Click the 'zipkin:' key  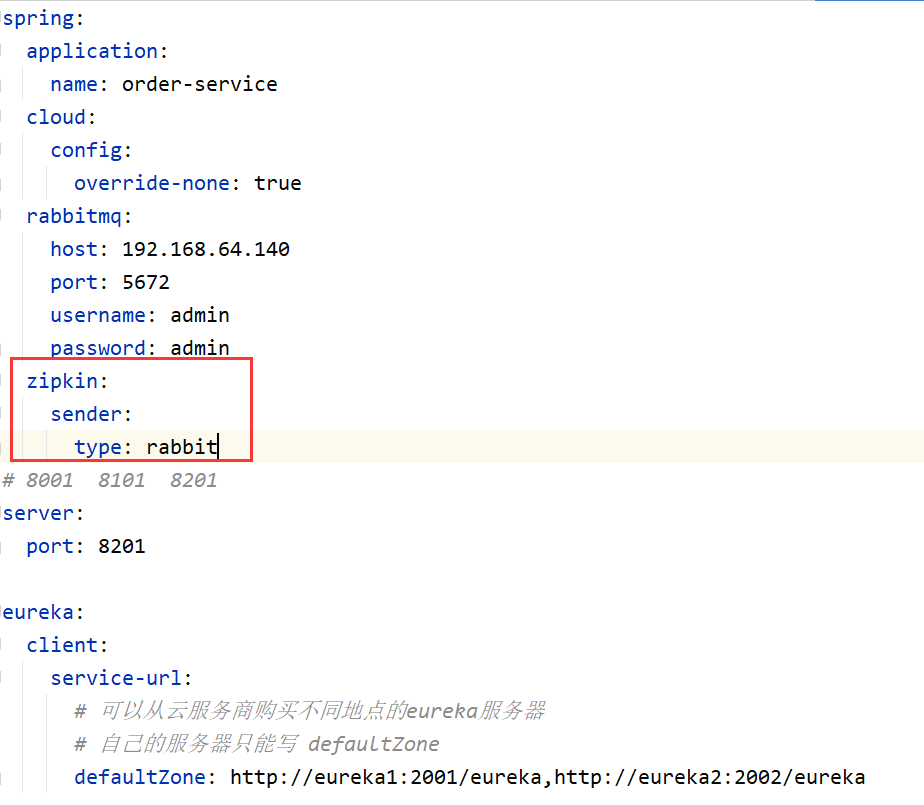[67, 381]
